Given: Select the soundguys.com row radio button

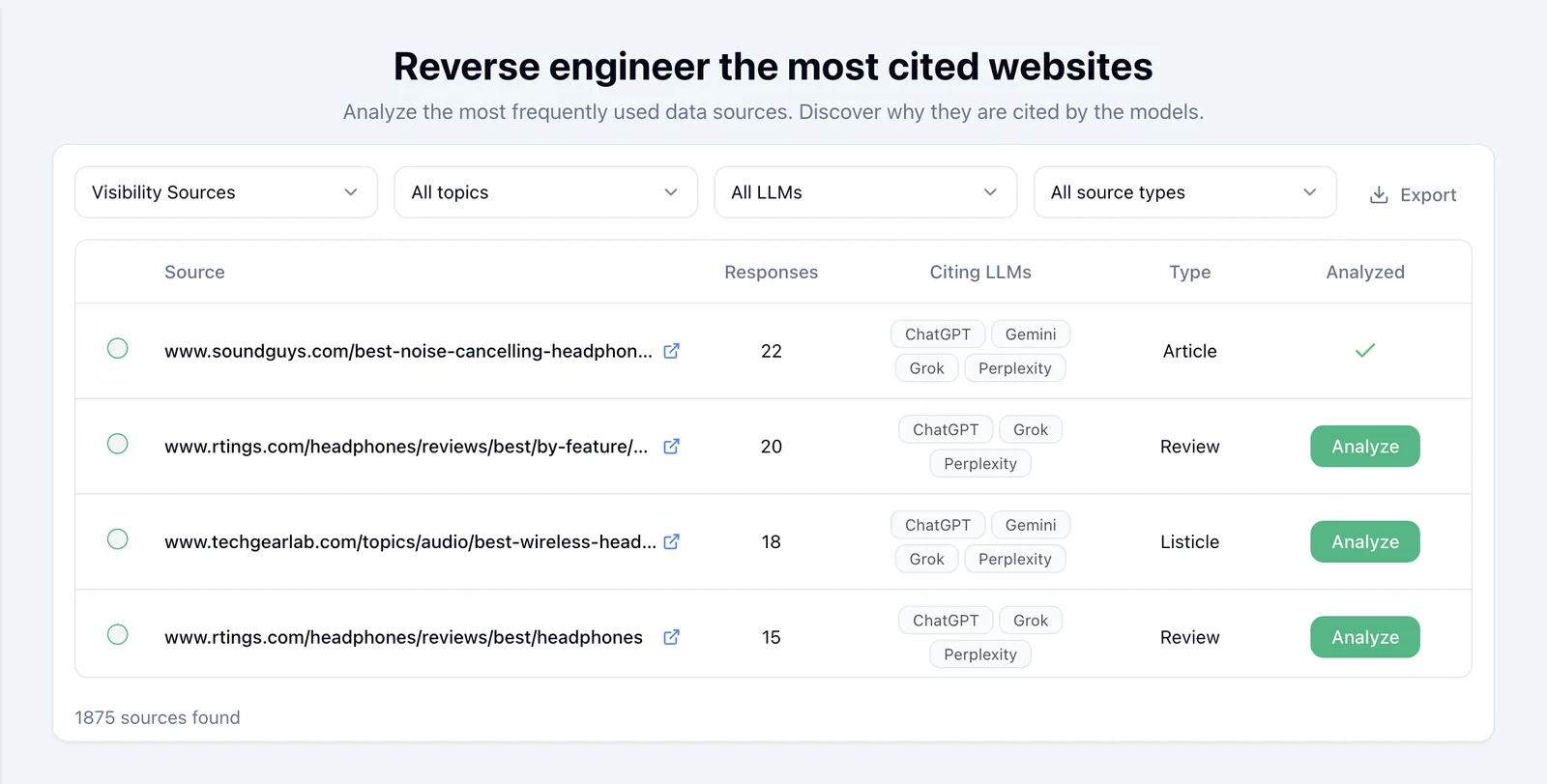Looking at the screenshot, I should 118,348.
